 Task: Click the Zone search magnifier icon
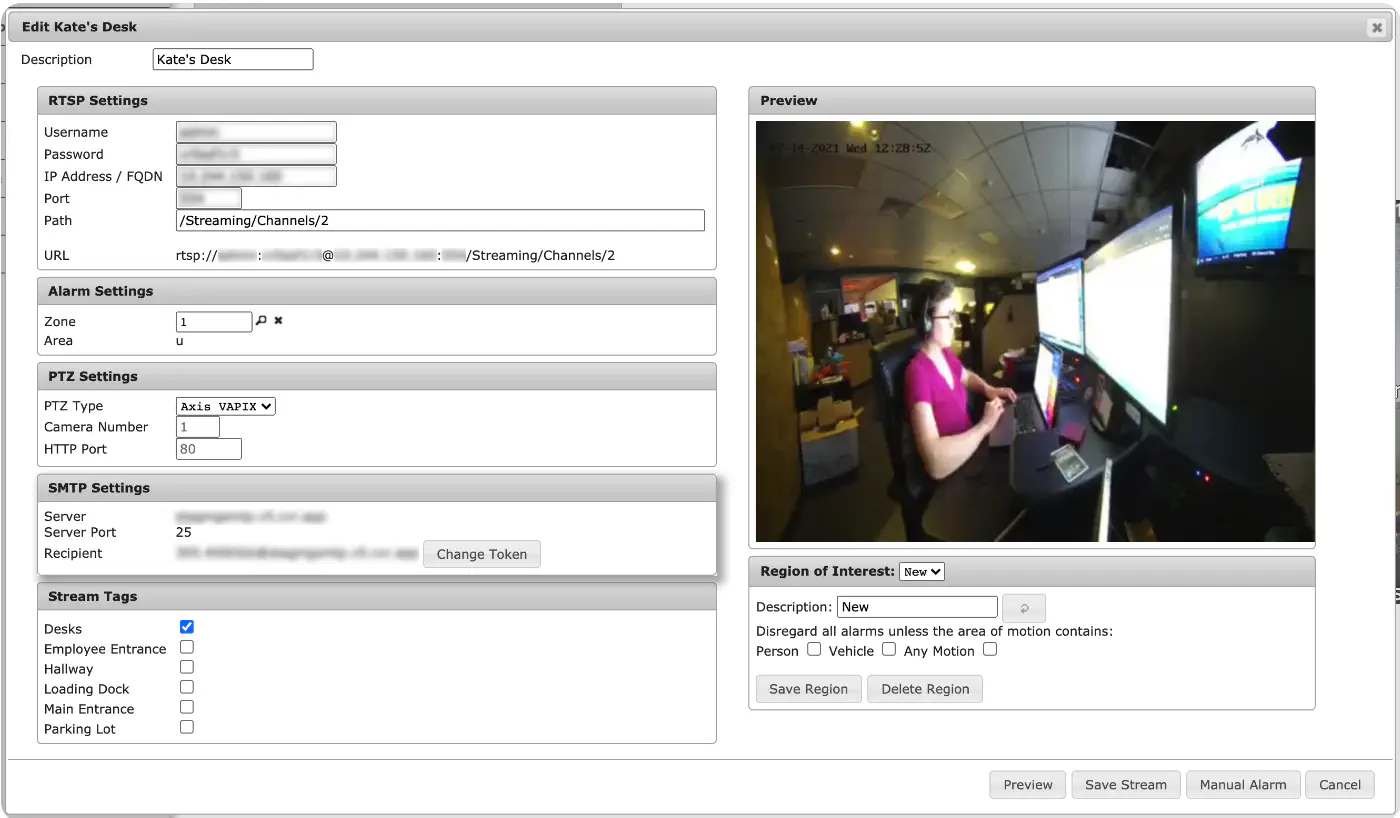[x=262, y=321]
